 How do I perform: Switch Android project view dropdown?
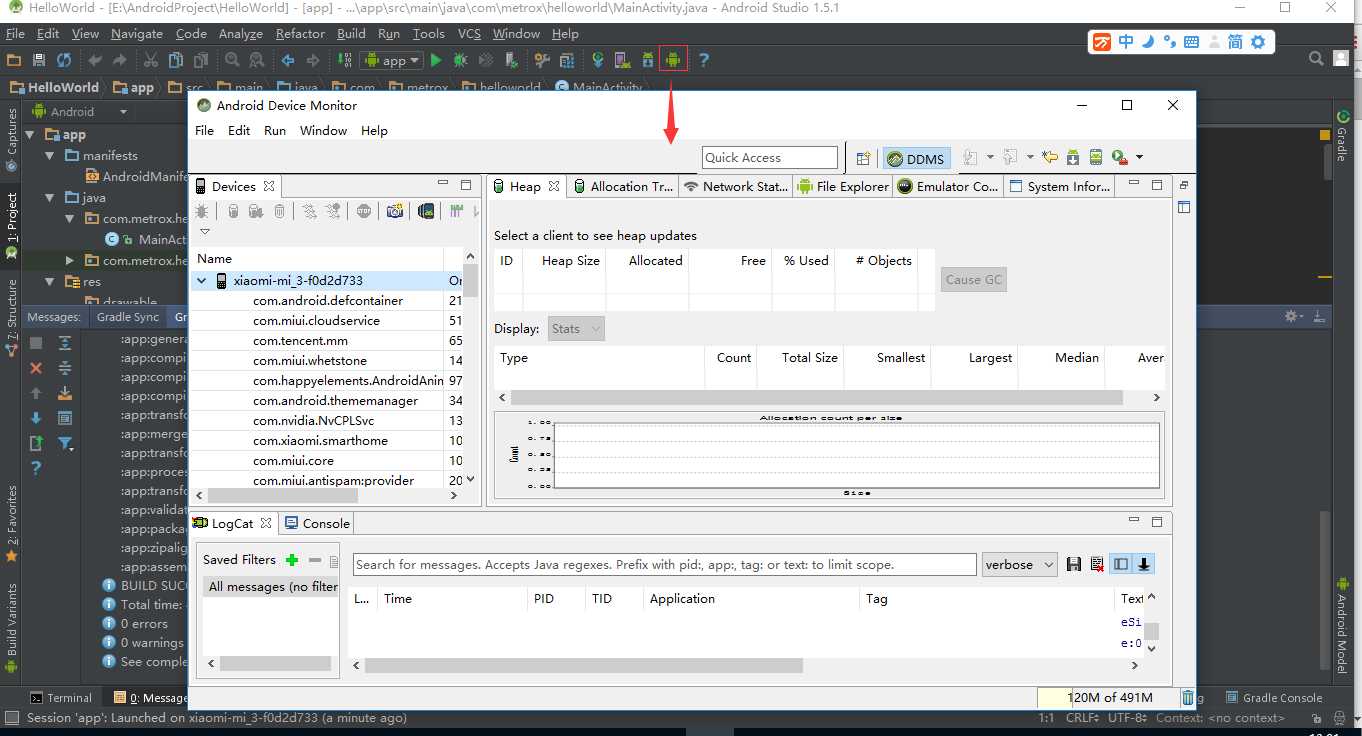pos(81,112)
